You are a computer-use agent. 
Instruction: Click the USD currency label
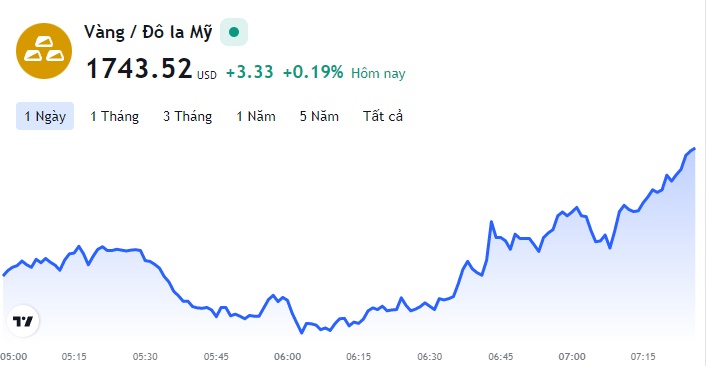pos(207,75)
